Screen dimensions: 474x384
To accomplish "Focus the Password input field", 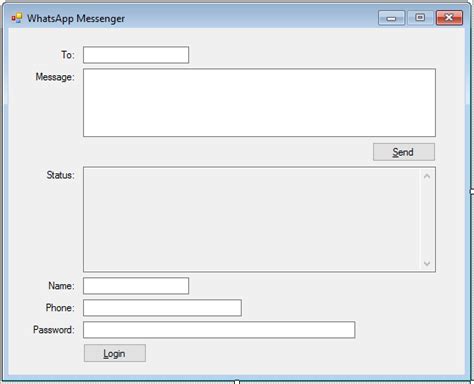I will pos(219,330).
